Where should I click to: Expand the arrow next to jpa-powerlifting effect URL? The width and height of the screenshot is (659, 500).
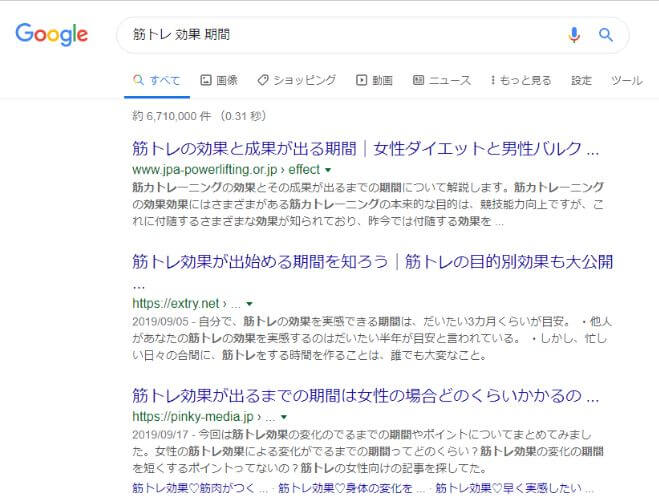point(328,170)
